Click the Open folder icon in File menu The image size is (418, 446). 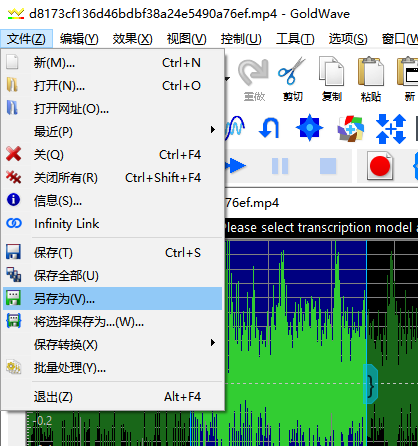coord(12,85)
